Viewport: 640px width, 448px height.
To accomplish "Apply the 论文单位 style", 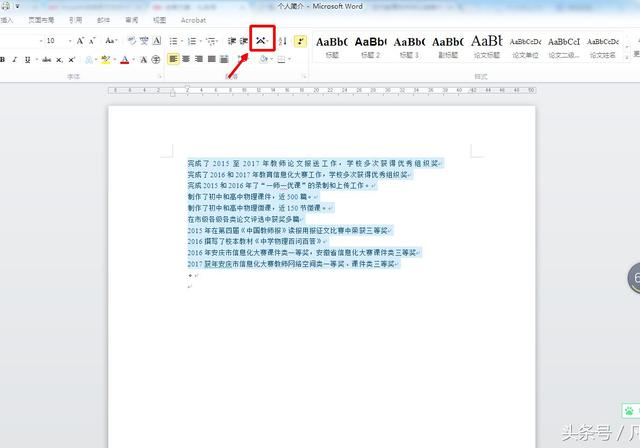I will pyautogui.click(x=525, y=47).
